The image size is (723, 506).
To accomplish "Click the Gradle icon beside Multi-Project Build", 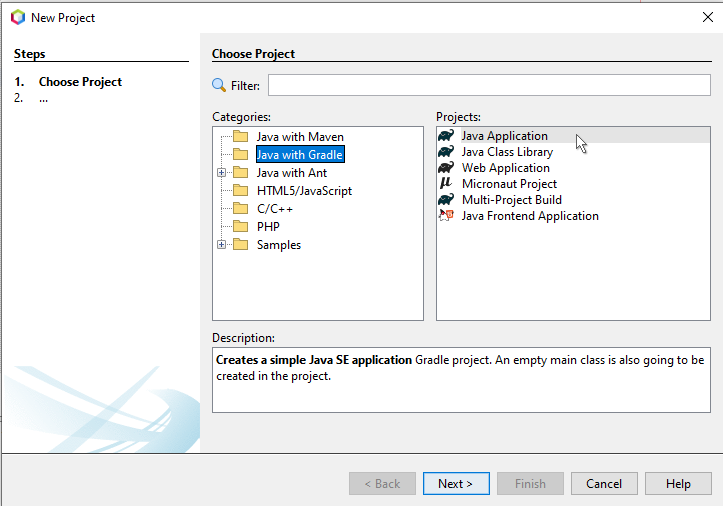I will point(446,200).
